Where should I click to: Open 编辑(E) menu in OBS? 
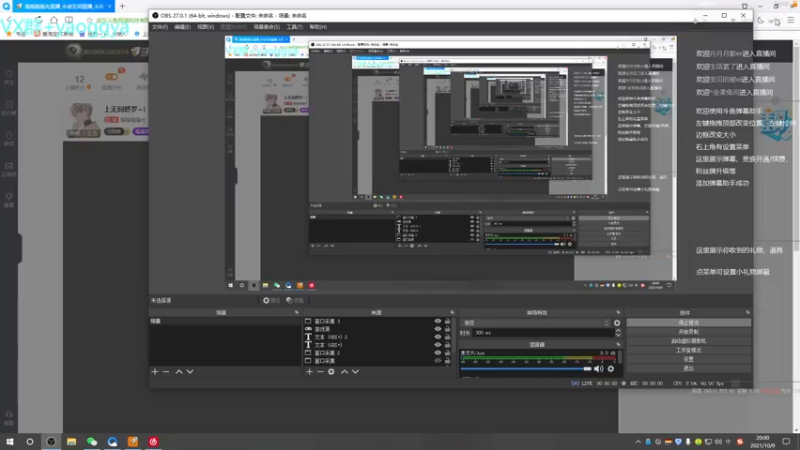click(182, 27)
